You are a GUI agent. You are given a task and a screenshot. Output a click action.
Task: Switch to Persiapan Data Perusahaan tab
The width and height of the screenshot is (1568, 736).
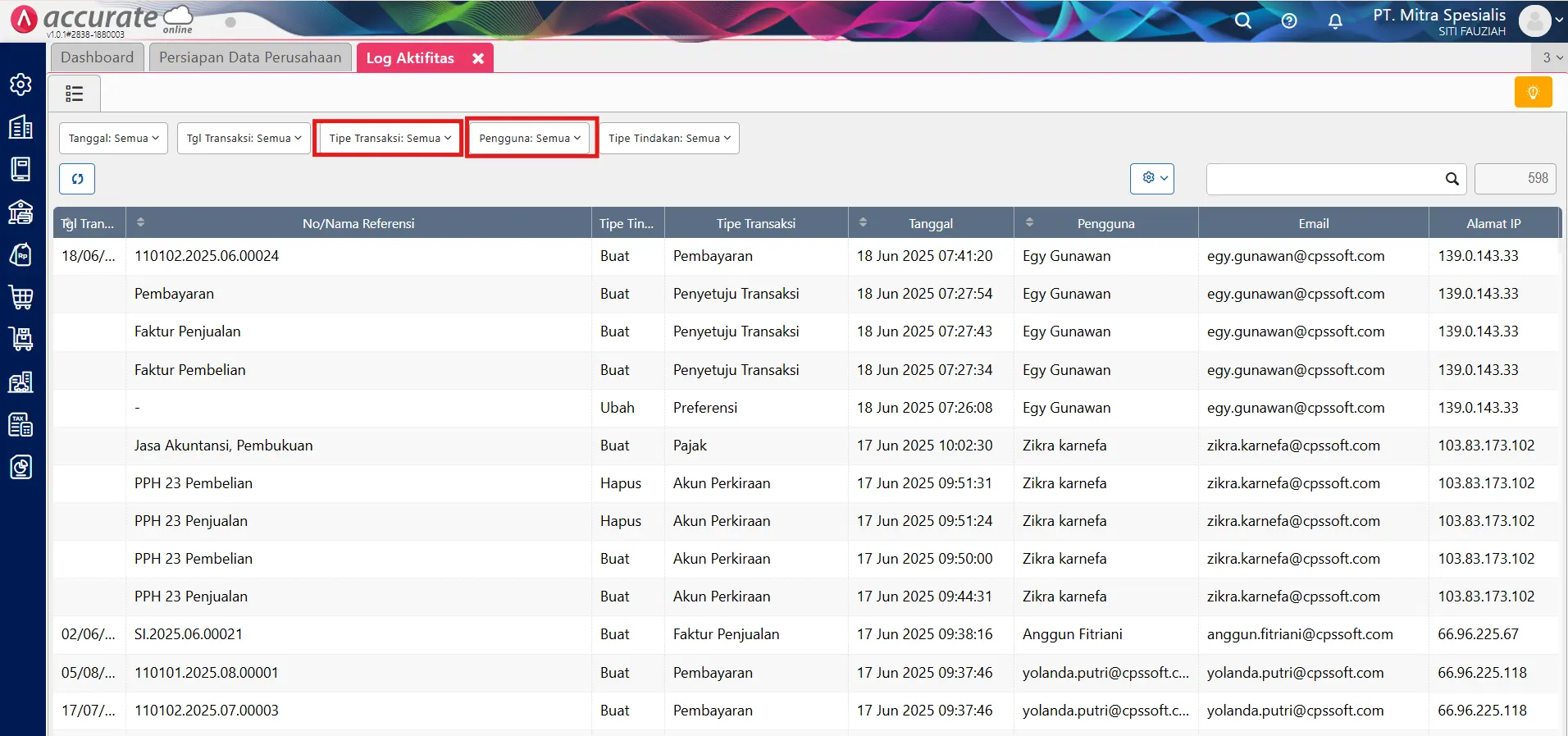(250, 57)
